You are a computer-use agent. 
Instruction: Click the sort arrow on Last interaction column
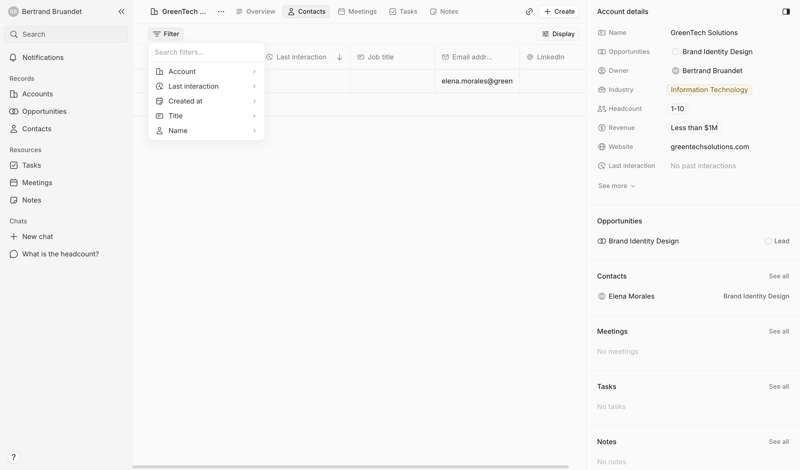click(x=339, y=57)
